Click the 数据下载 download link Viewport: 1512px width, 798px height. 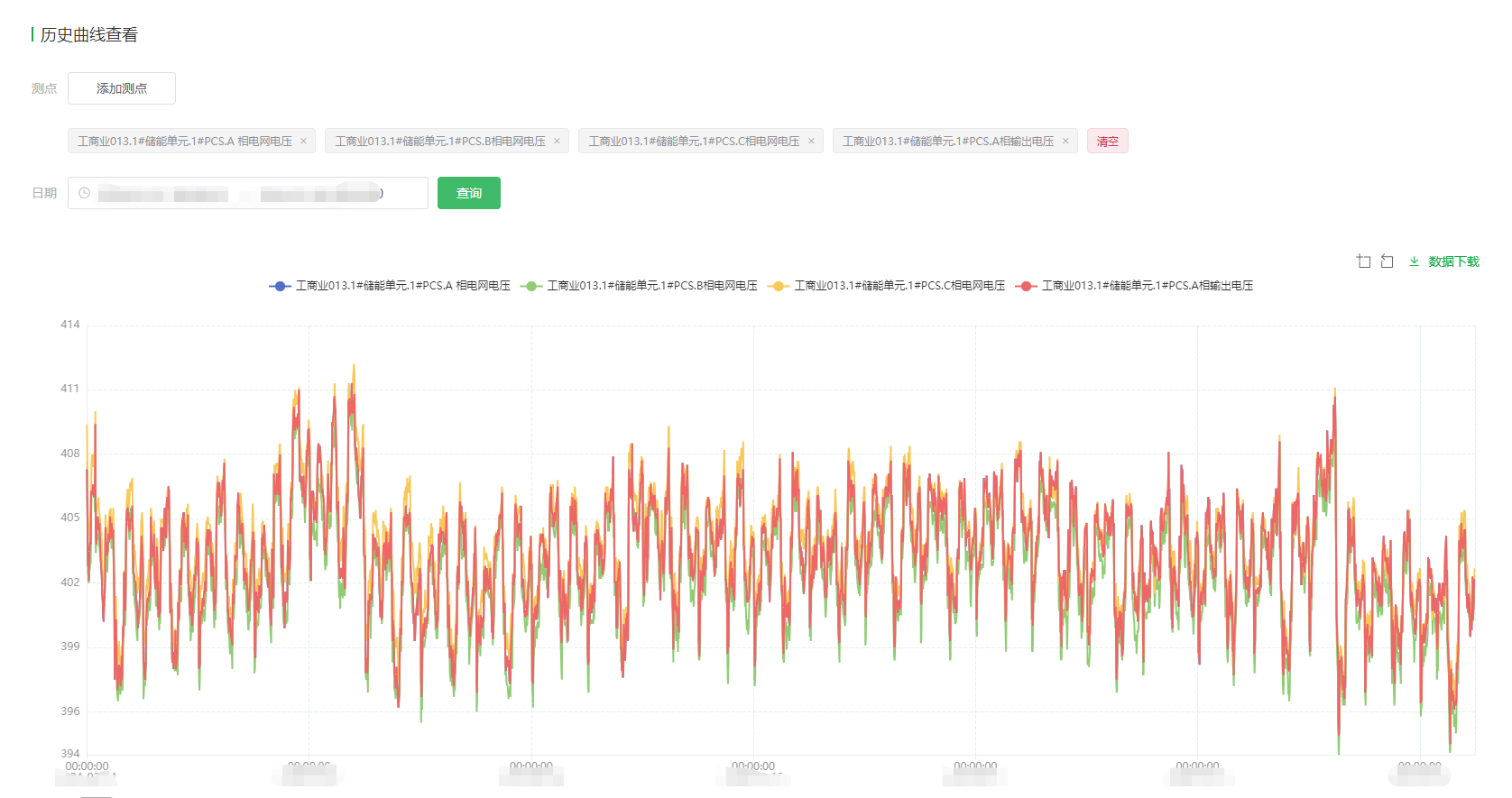[x=1453, y=261]
